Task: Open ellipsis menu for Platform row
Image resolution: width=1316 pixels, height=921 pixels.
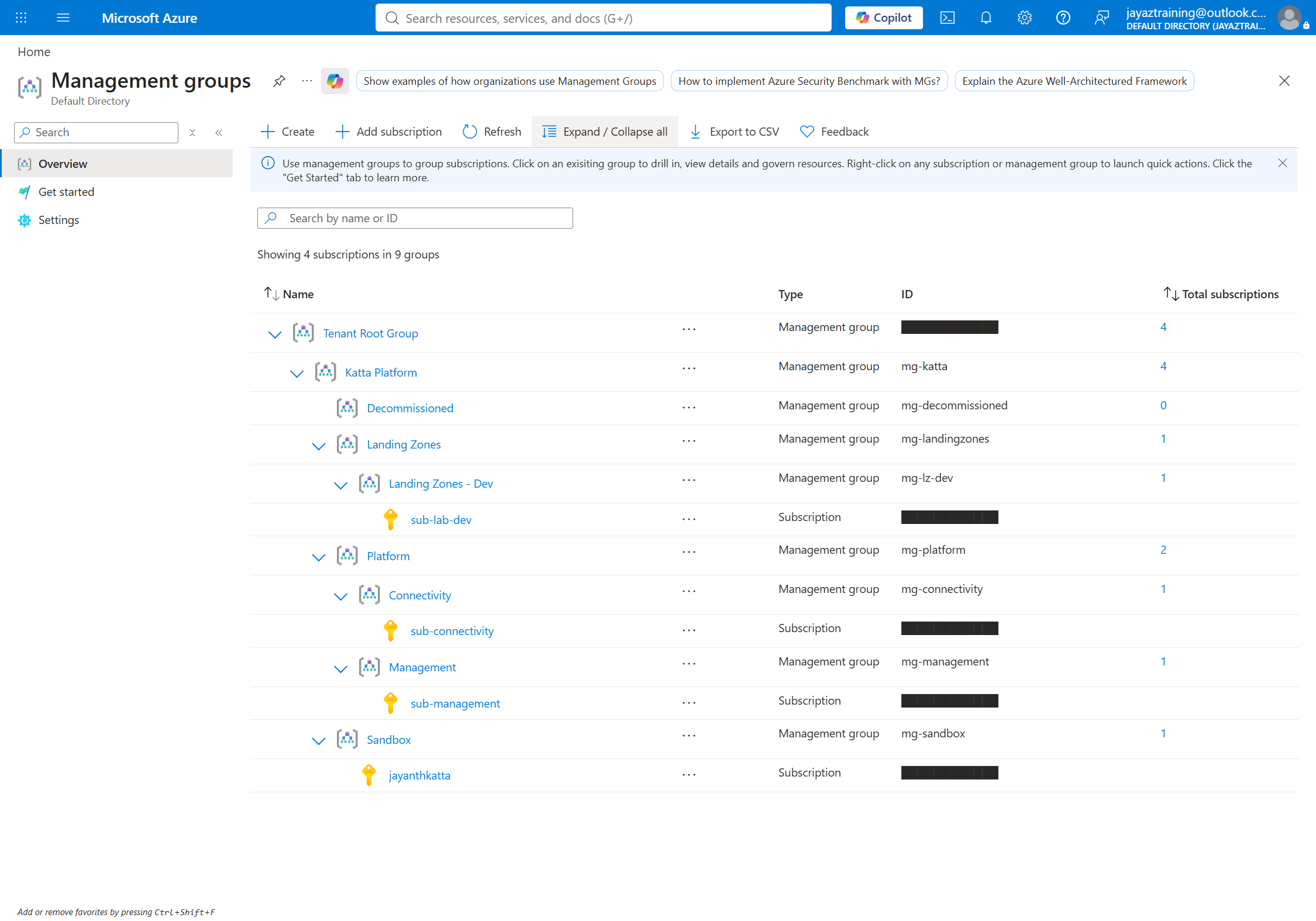Action: point(689,552)
